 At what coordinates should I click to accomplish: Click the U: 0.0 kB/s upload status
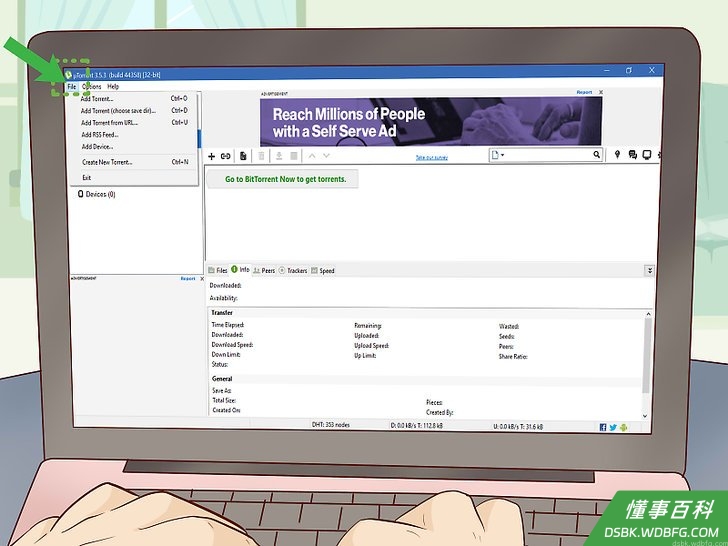[x=518, y=426]
